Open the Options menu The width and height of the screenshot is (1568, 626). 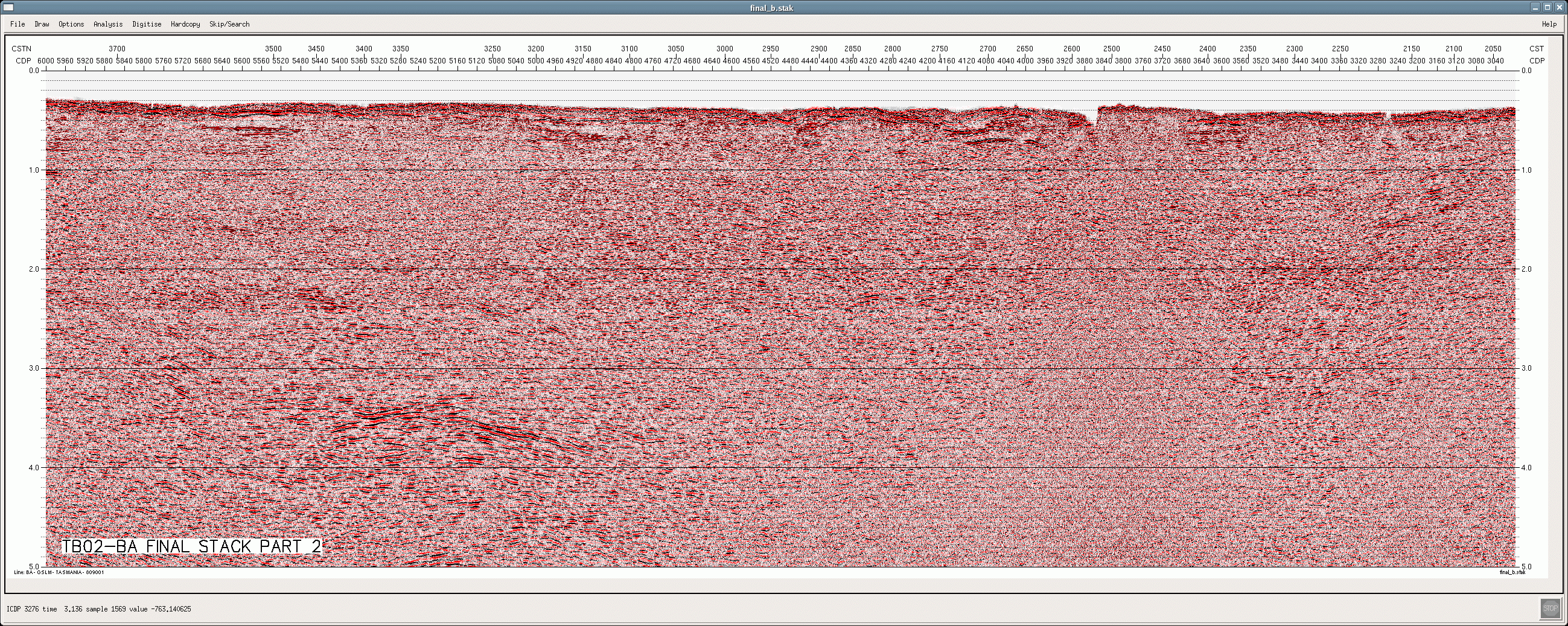(71, 24)
